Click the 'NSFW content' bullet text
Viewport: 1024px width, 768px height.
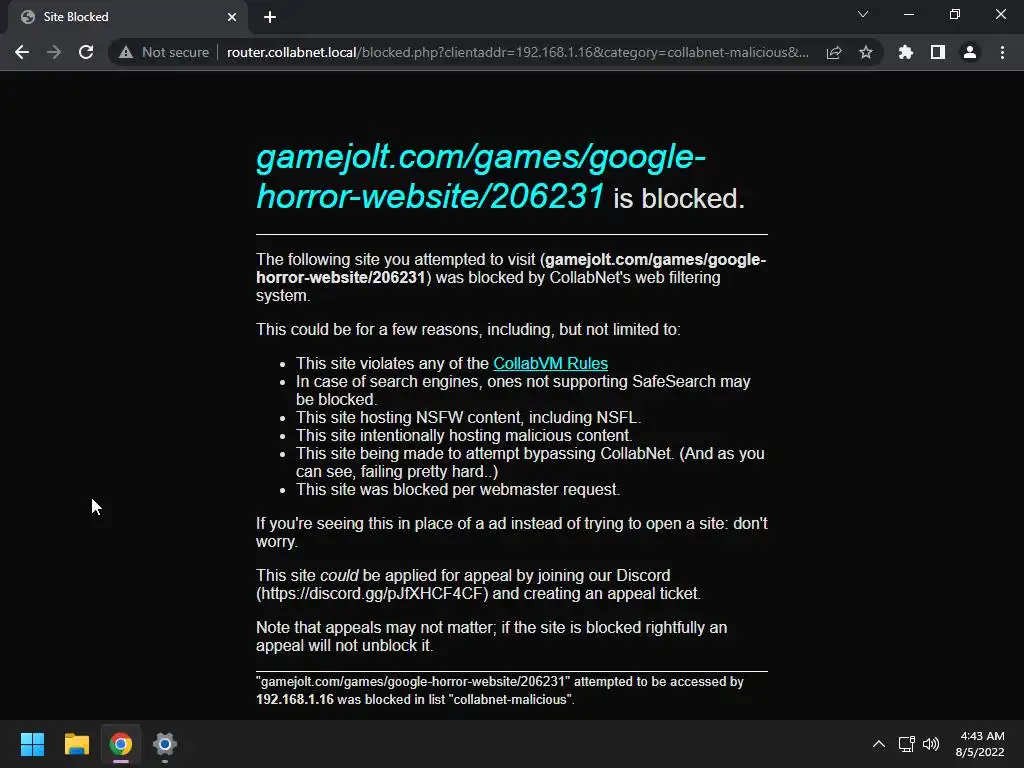tap(468, 417)
